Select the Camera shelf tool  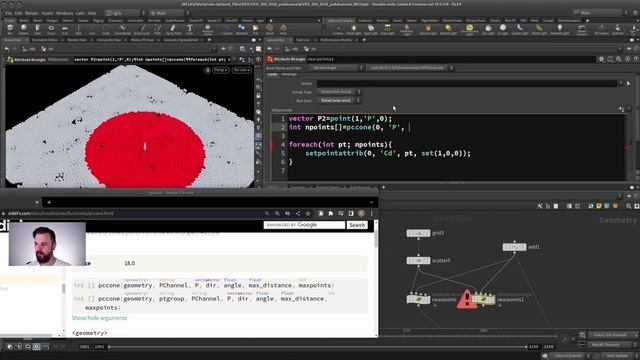tap(338, 29)
